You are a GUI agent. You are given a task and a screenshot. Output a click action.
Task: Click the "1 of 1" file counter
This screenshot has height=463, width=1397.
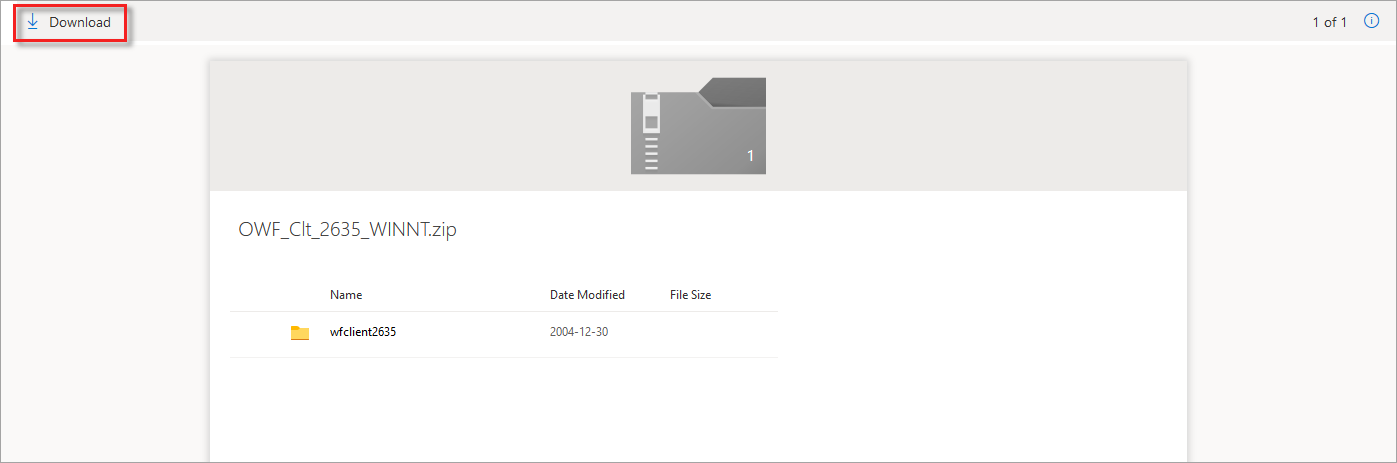point(1330,22)
